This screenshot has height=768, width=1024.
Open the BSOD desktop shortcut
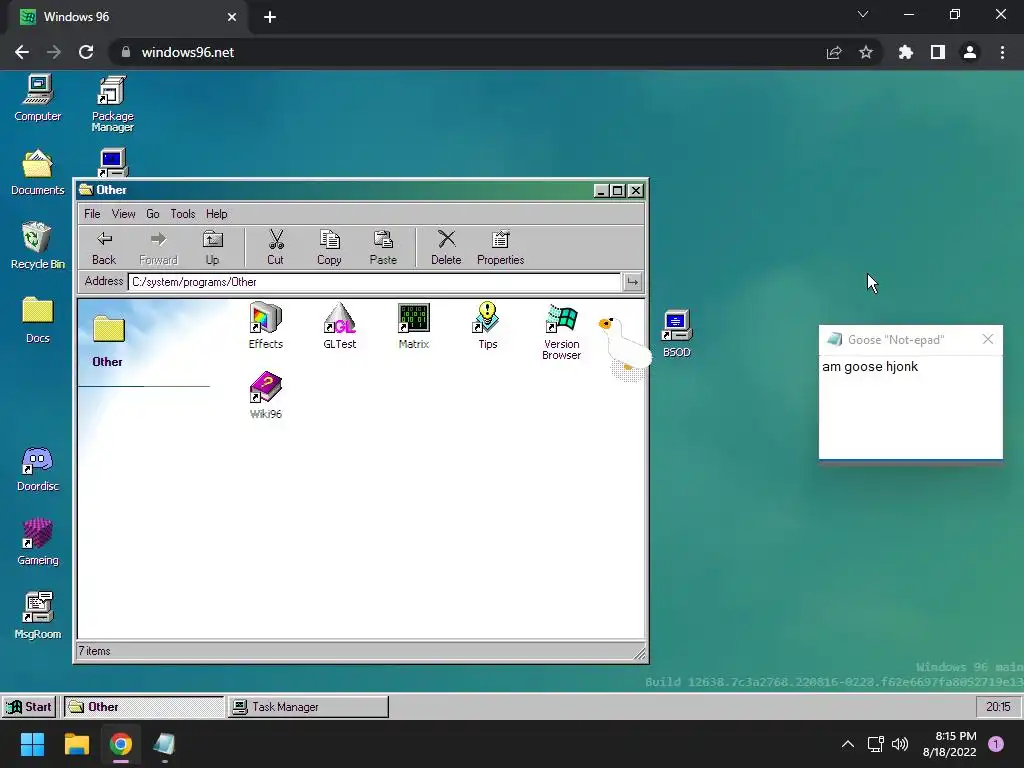pyautogui.click(x=677, y=333)
